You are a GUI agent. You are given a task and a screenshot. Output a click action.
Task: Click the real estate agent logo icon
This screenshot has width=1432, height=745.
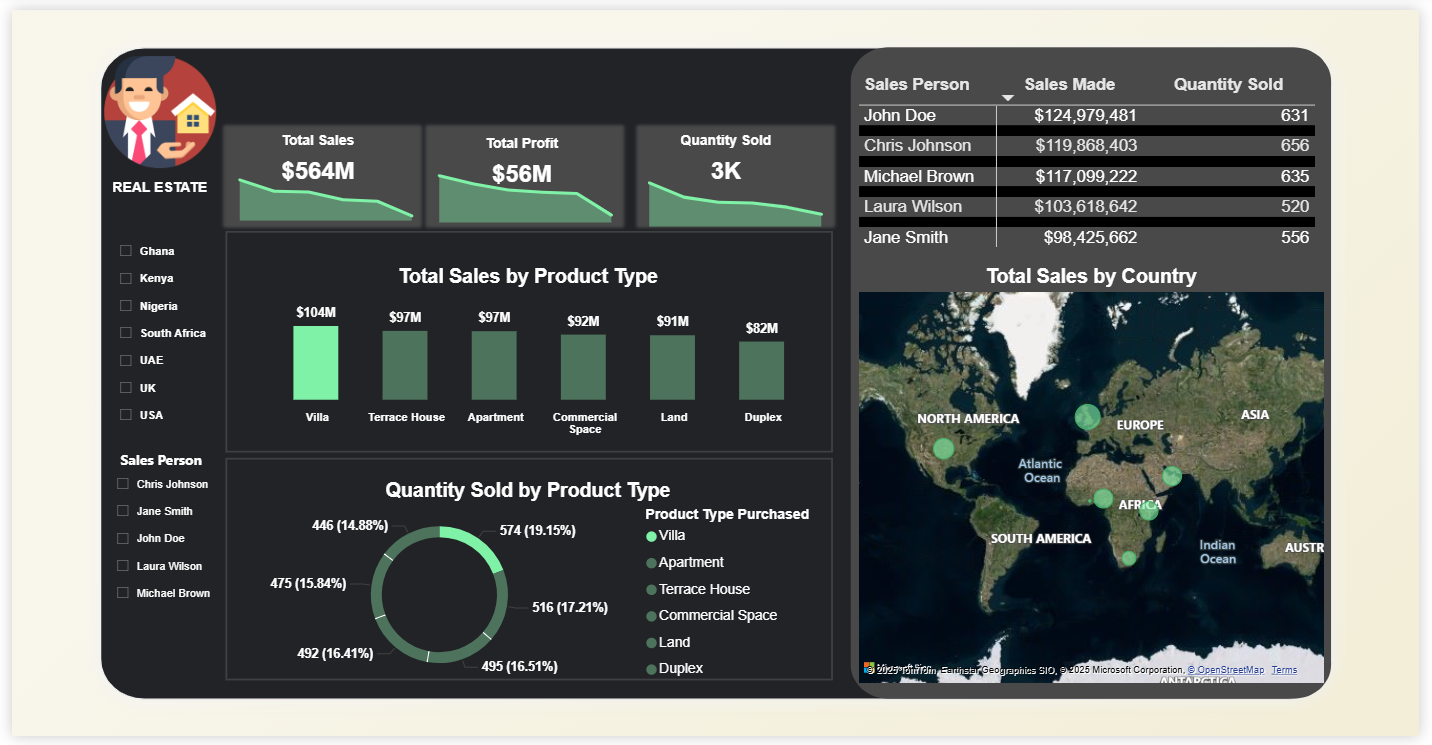[160, 110]
